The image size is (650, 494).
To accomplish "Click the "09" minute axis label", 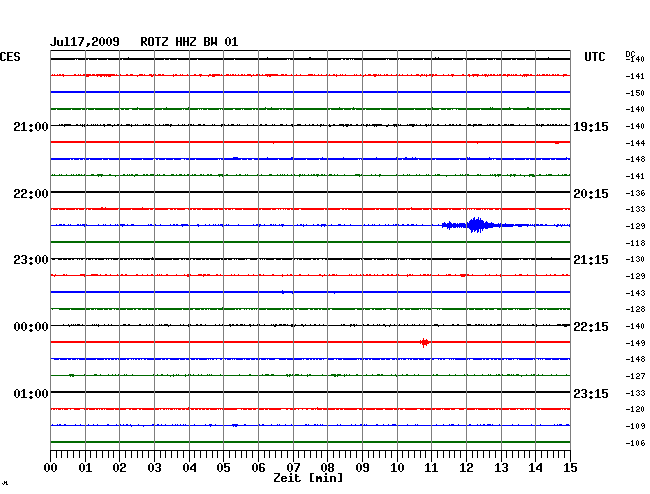I will tap(362, 468).
